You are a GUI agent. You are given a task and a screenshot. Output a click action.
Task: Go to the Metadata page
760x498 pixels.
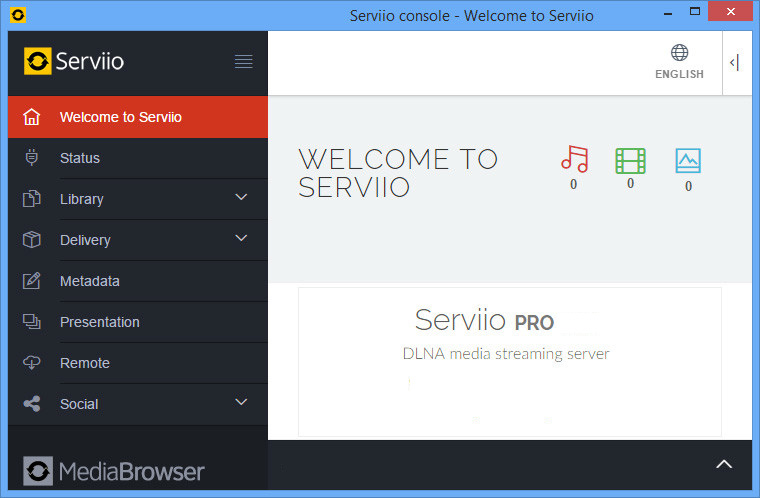tap(138, 281)
